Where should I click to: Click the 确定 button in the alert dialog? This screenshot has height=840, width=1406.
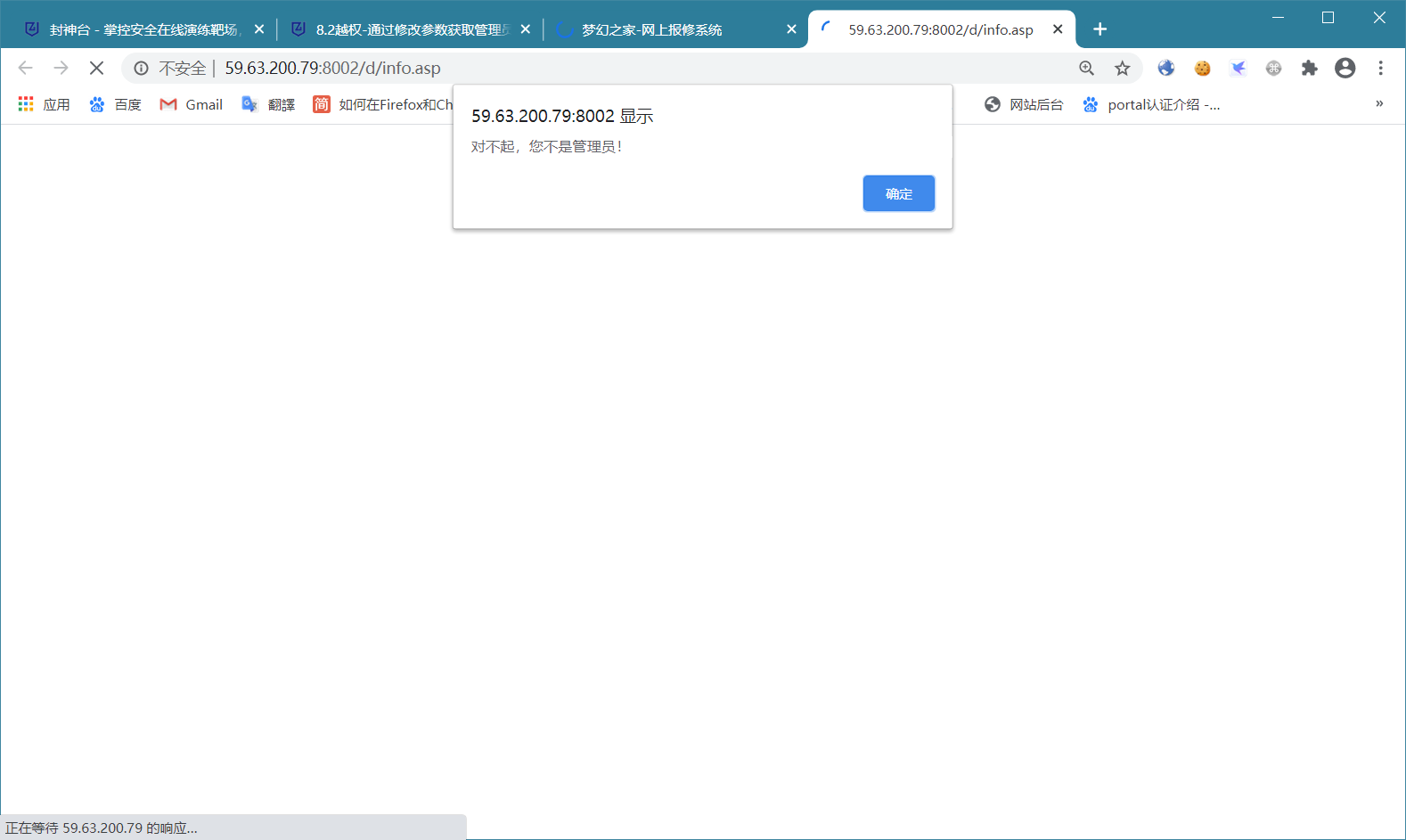898,193
